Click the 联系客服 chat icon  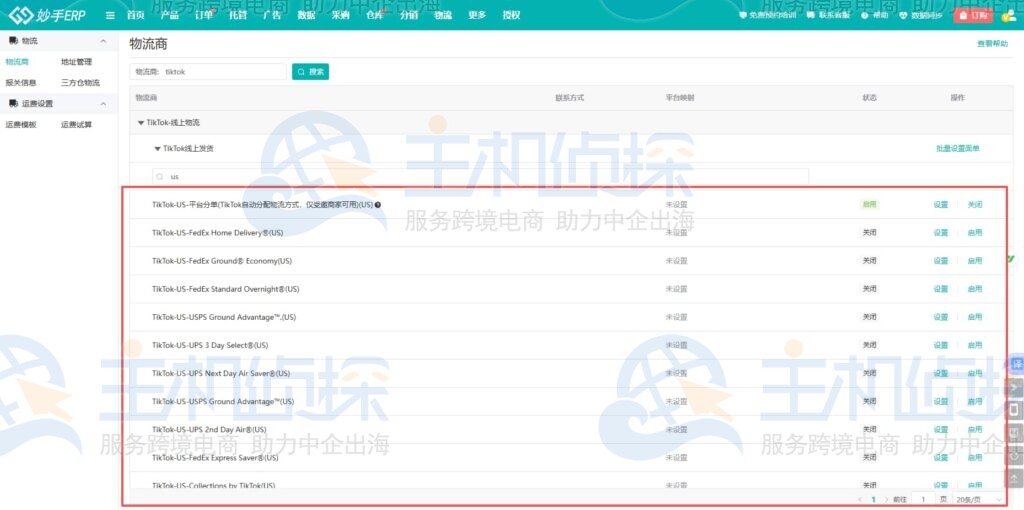coord(810,15)
